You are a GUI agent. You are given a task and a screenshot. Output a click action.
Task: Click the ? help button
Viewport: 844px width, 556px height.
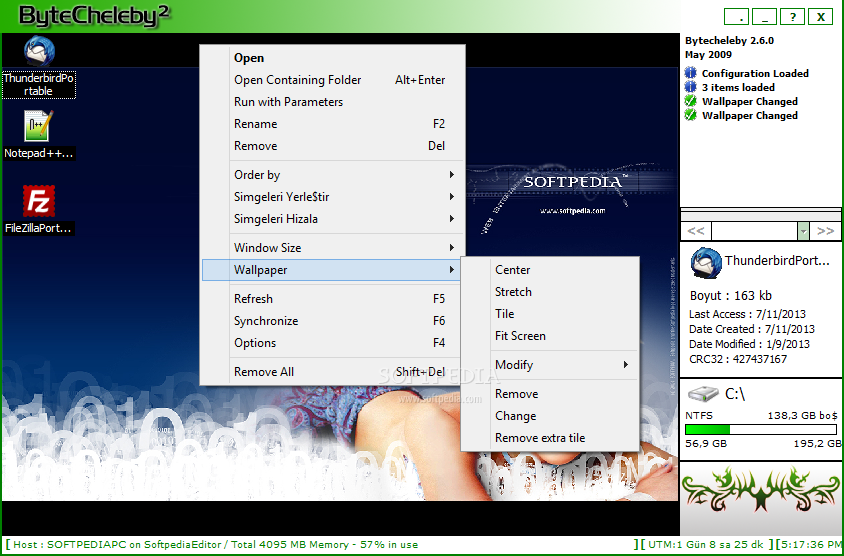792,17
